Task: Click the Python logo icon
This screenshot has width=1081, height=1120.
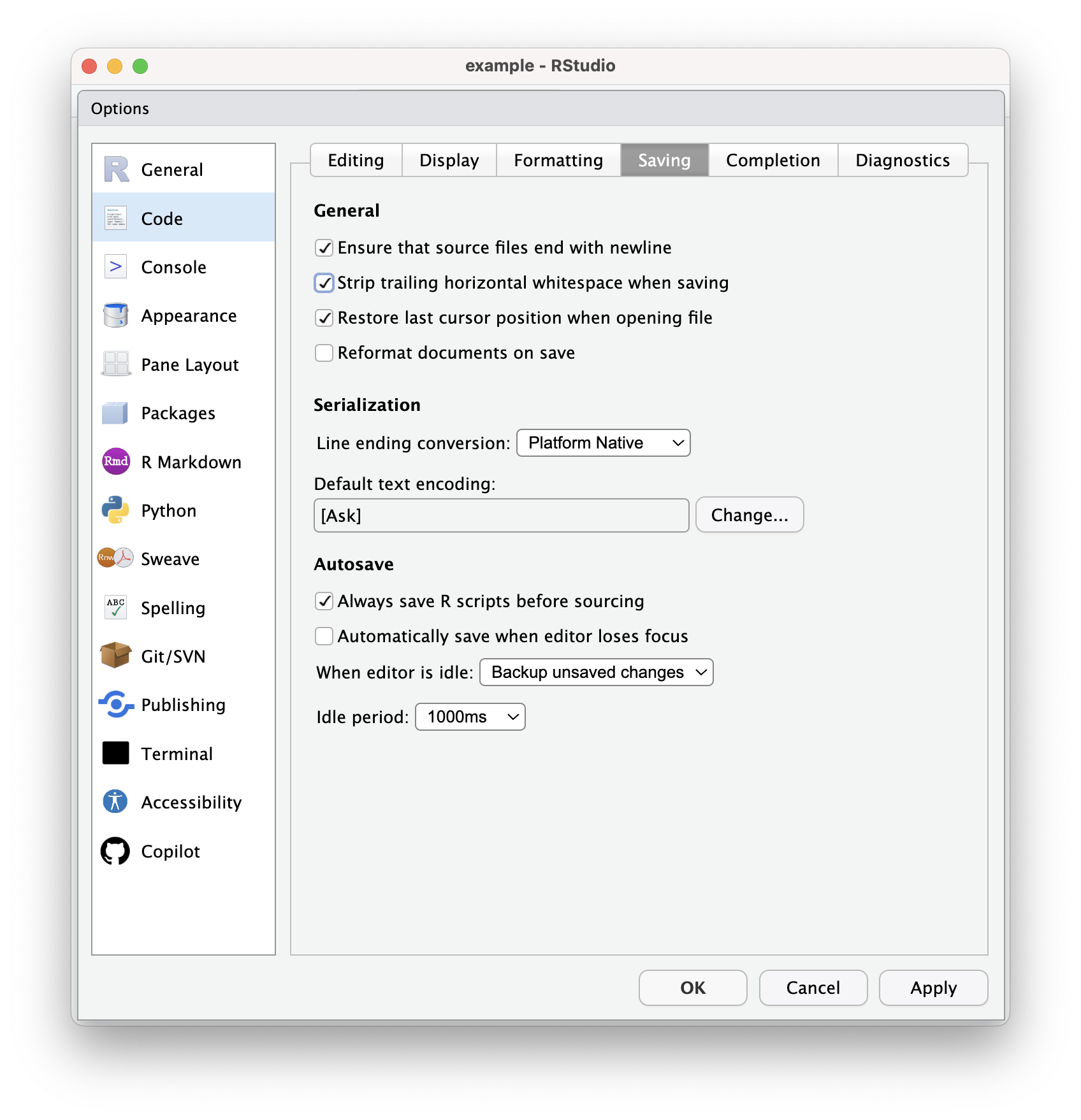Action: tap(115, 510)
